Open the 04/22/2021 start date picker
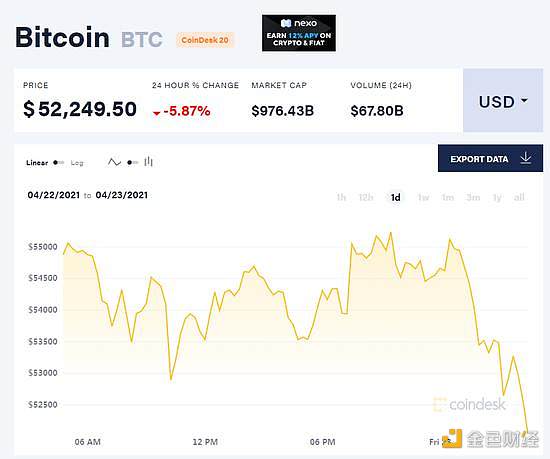The height and width of the screenshot is (459, 550). pyautogui.click(x=54, y=195)
